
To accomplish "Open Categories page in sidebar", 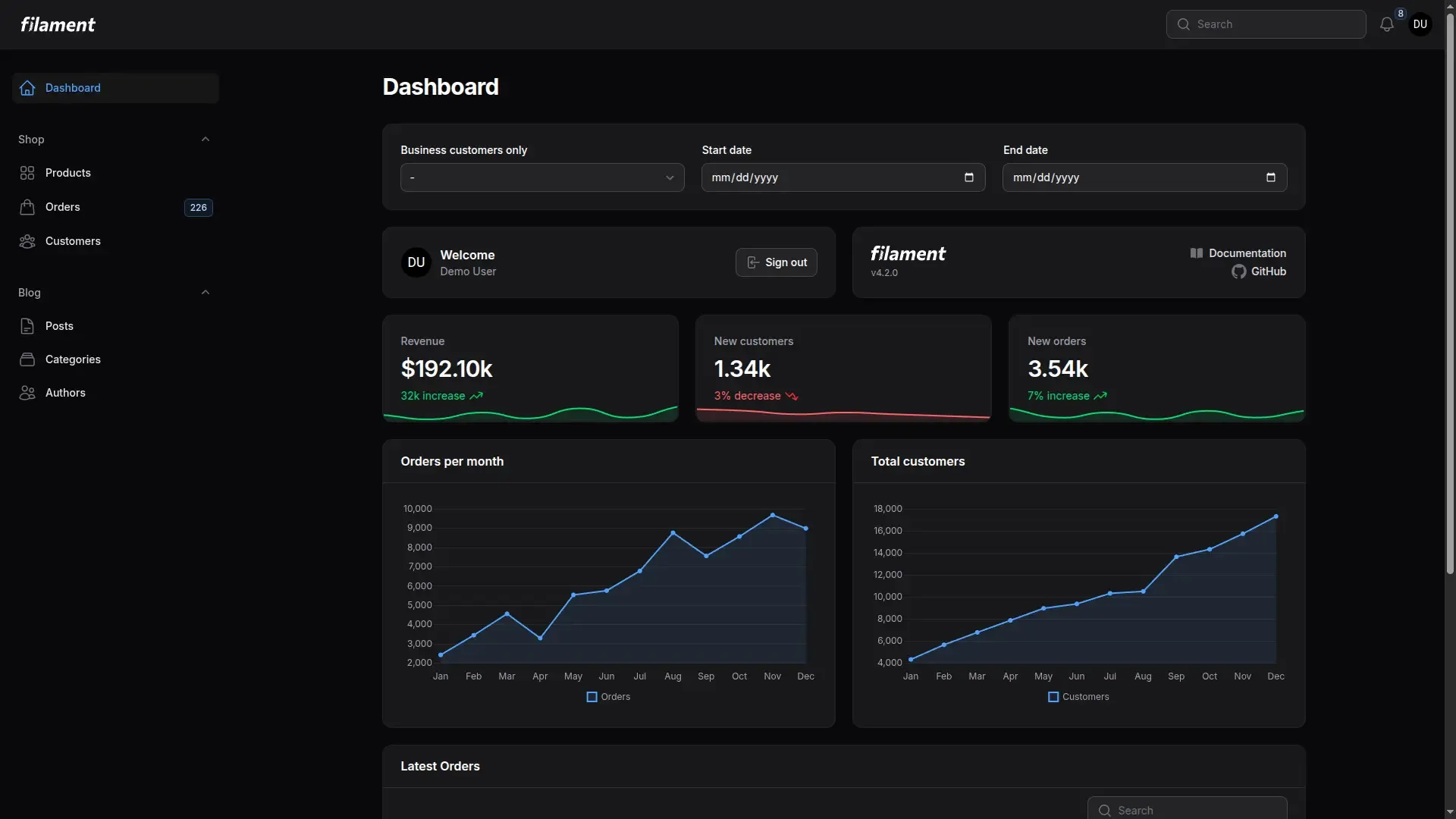I will 73,359.
